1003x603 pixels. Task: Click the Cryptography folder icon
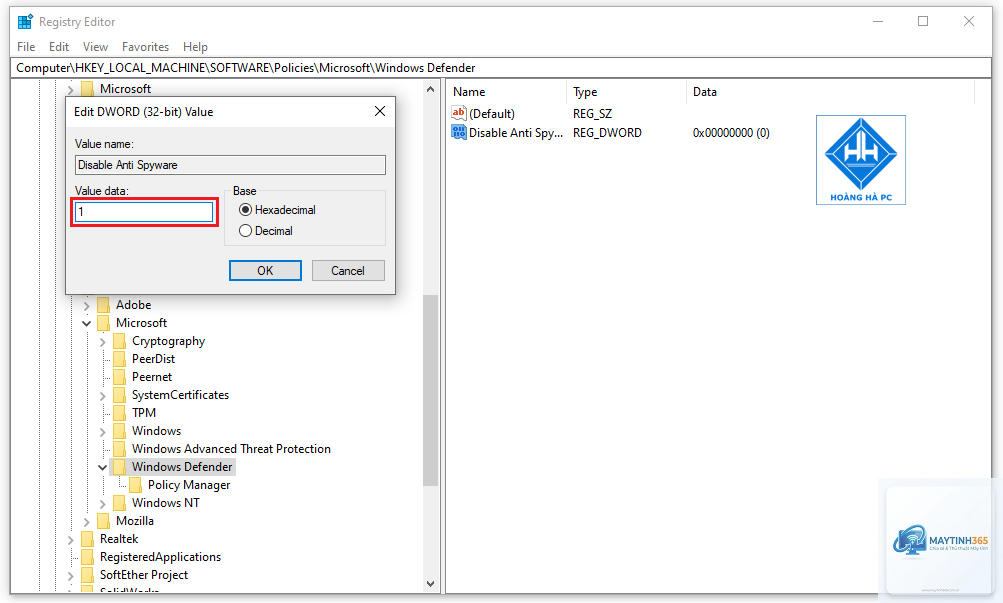[x=119, y=341]
